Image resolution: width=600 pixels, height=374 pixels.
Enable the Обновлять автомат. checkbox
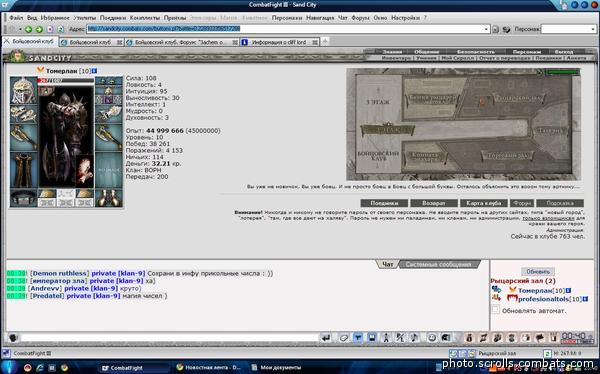click(496, 310)
